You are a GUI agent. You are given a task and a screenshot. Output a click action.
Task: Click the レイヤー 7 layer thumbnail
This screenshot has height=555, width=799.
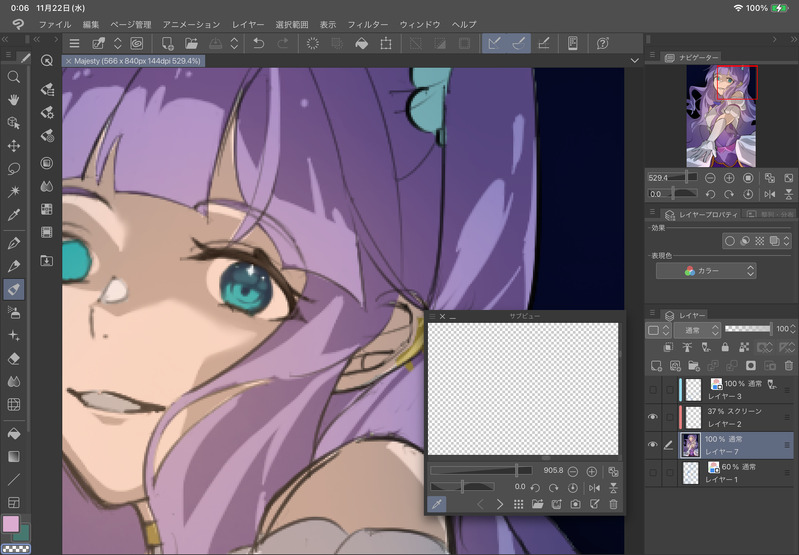[x=690, y=445]
